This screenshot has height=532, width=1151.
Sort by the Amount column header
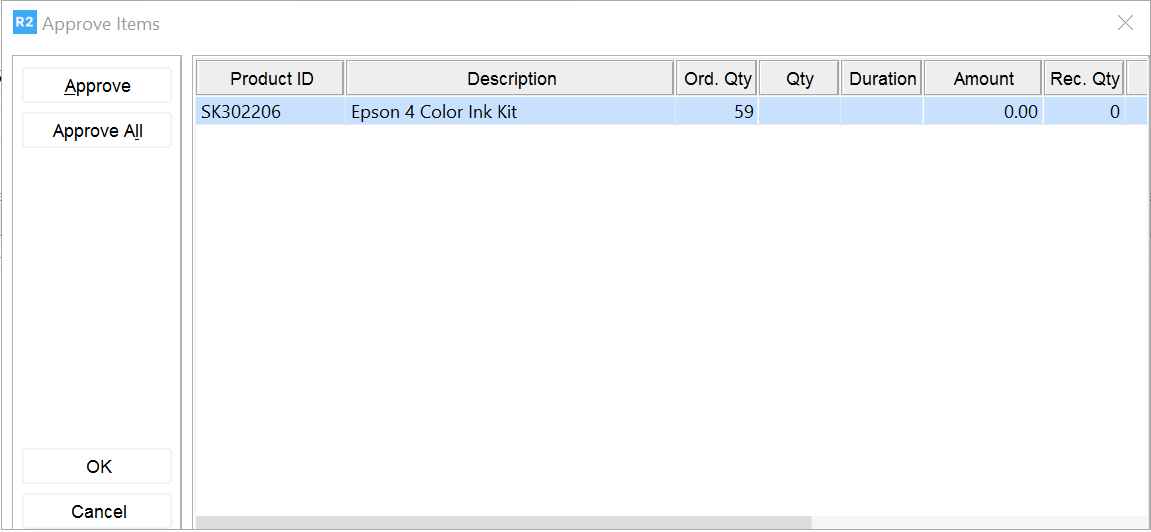coord(983,79)
